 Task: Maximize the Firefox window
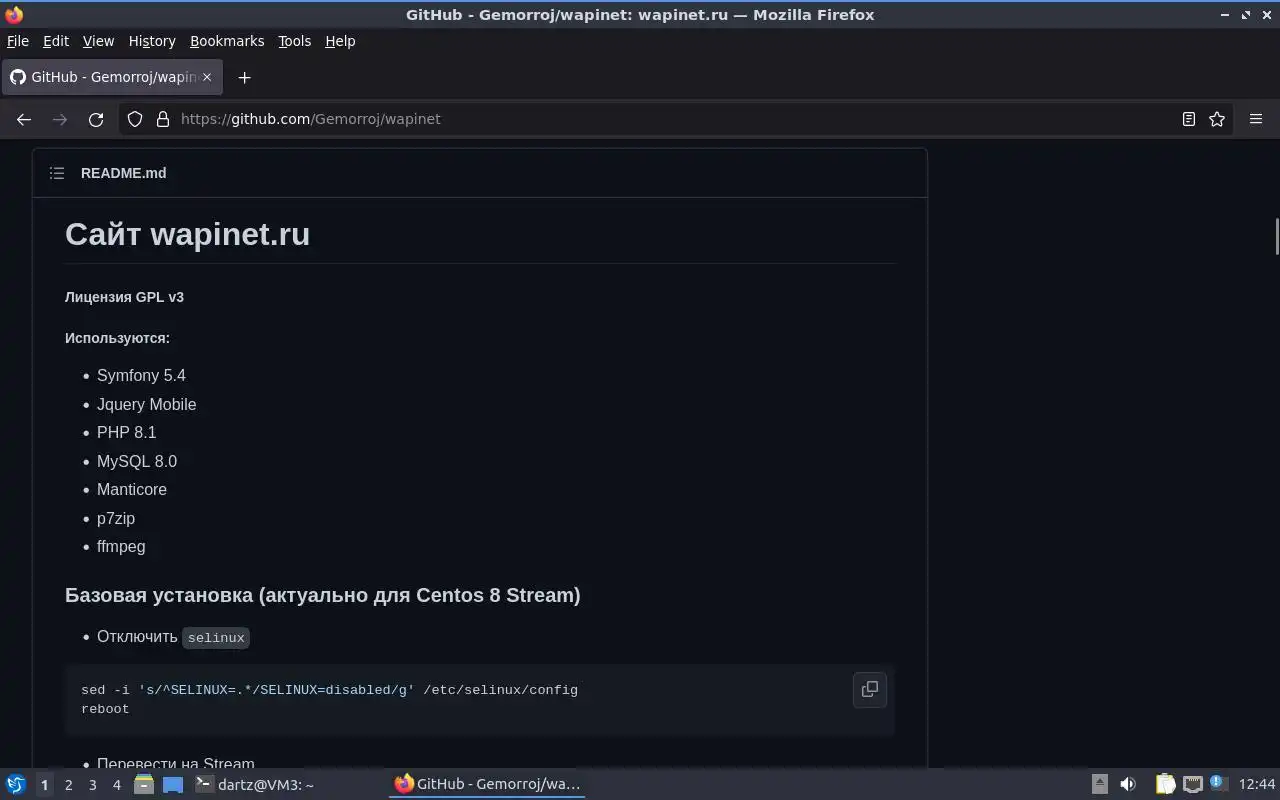[1246, 15]
